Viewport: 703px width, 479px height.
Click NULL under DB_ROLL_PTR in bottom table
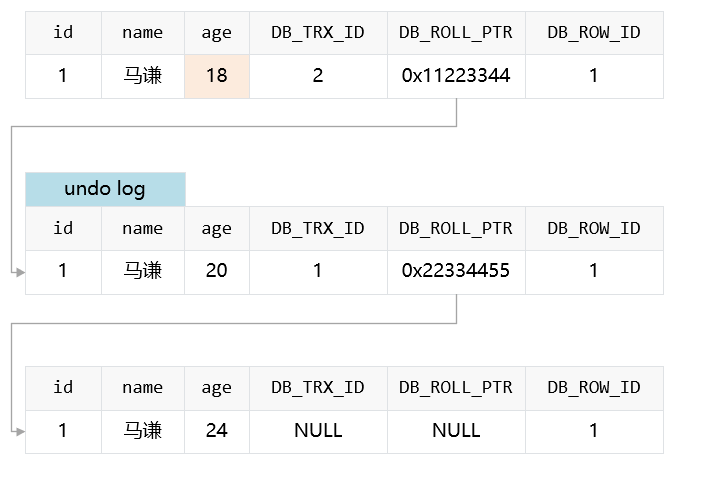pyautogui.click(x=456, y=431)
